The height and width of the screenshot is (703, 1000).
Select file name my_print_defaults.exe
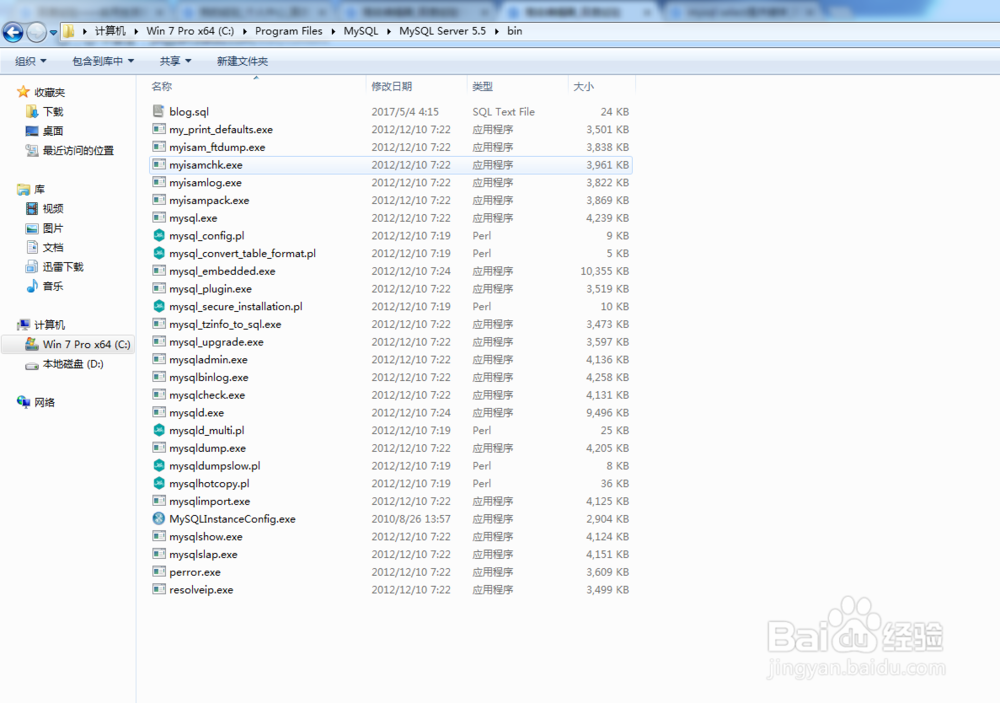coord(221,130)
